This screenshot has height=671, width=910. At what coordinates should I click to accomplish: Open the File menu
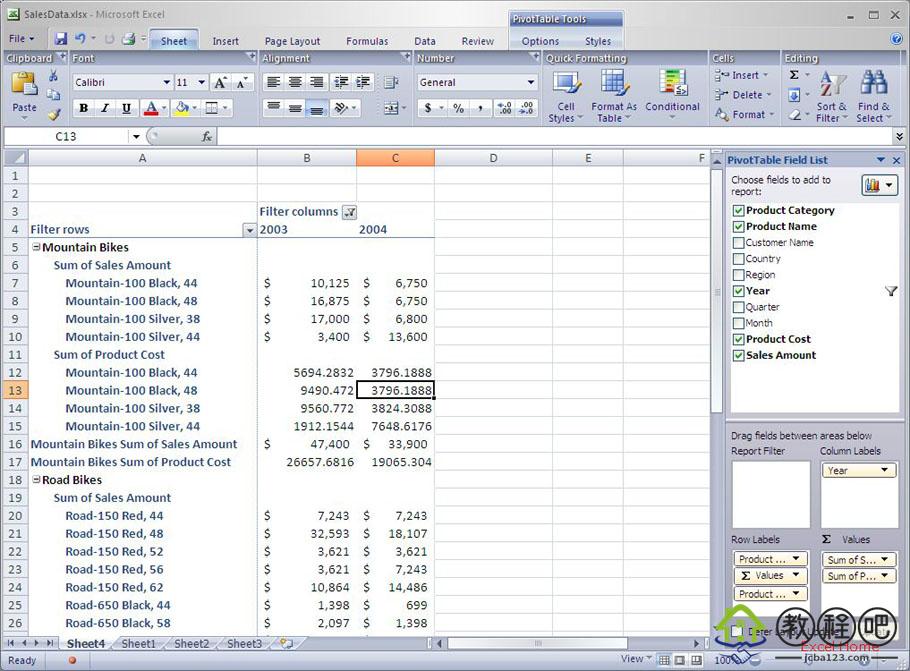pos(21,39)
